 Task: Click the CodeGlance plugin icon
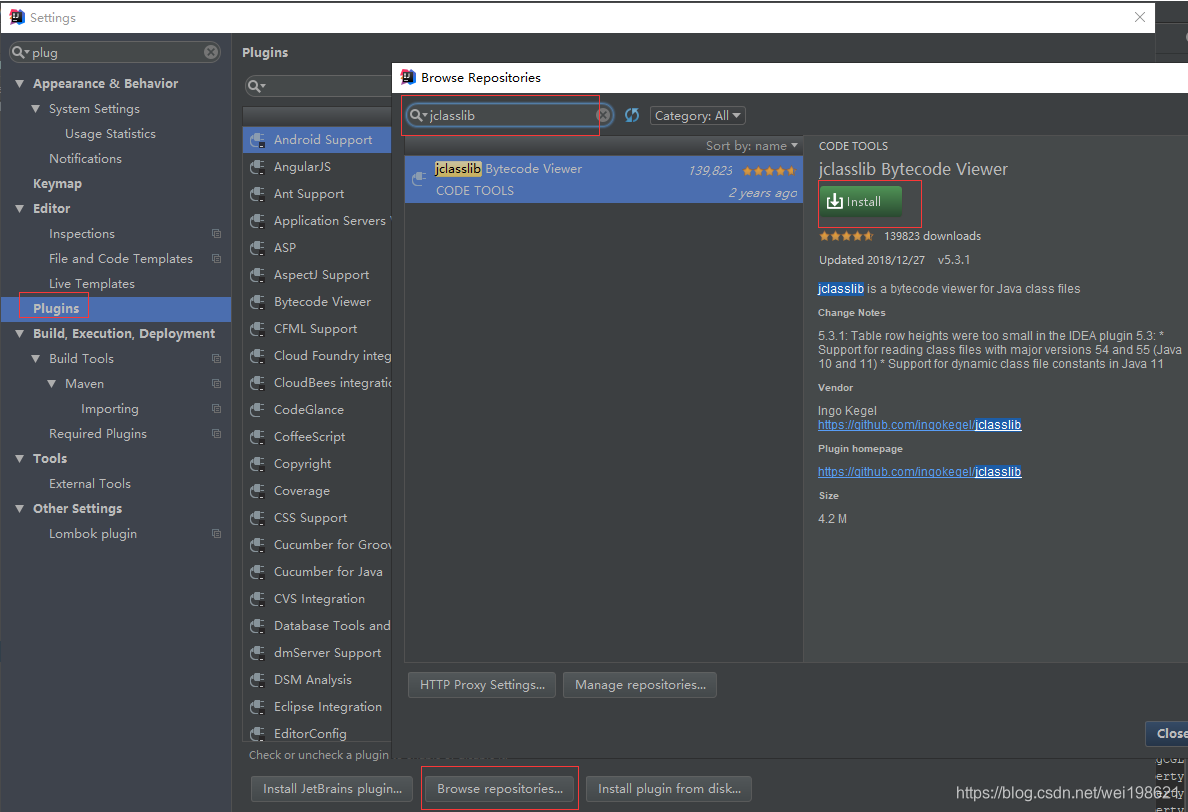[x=258, y=410]
